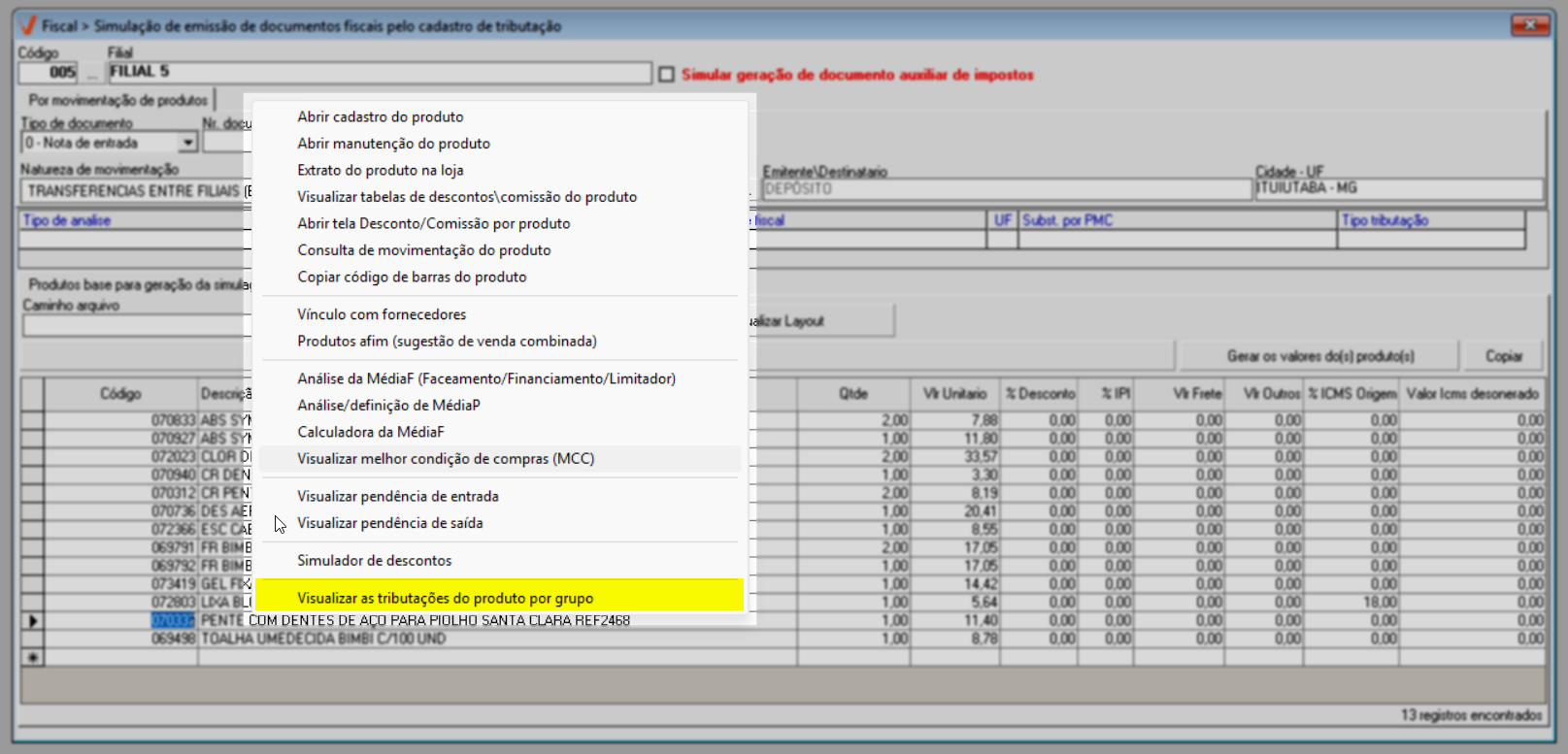Click the current row arrow indicator
Image resolution: width=1568 pixels, height=754 pixels.
pyautogui.click(x=32, y=620)
